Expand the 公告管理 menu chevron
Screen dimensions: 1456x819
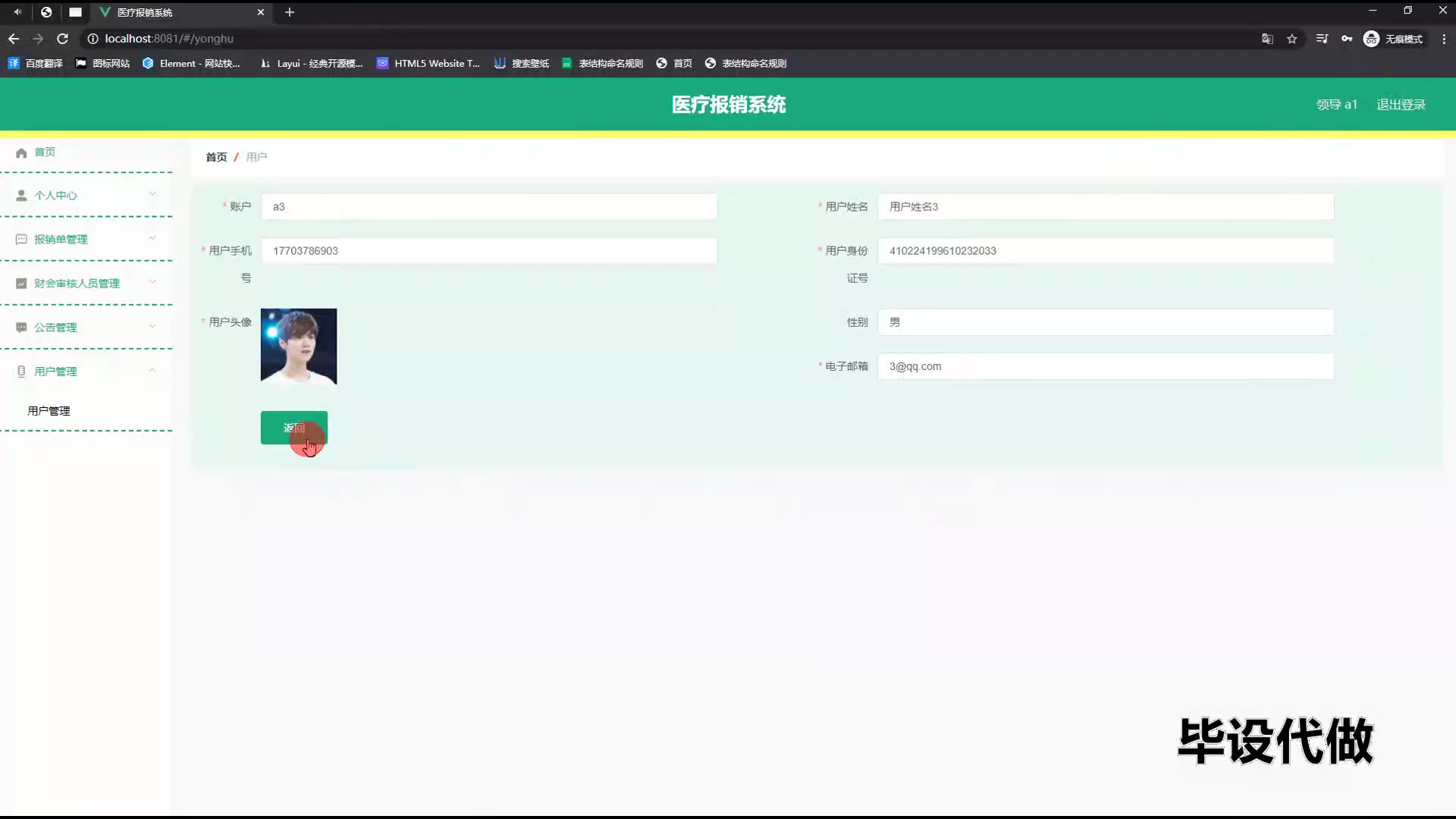click(152, 326)
